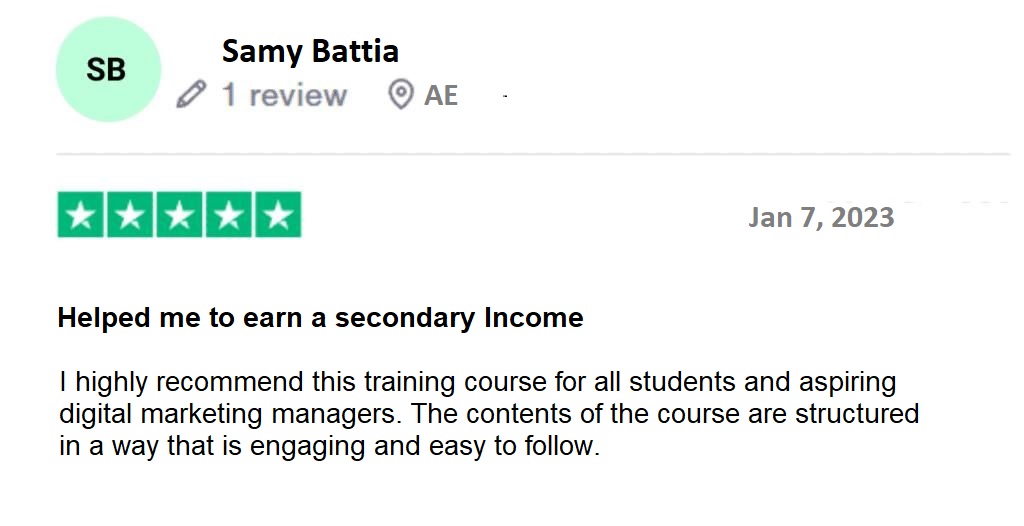The image size is (1024, 526).
Task: Open Samy Battia's profile name
Action: point(310,51)
